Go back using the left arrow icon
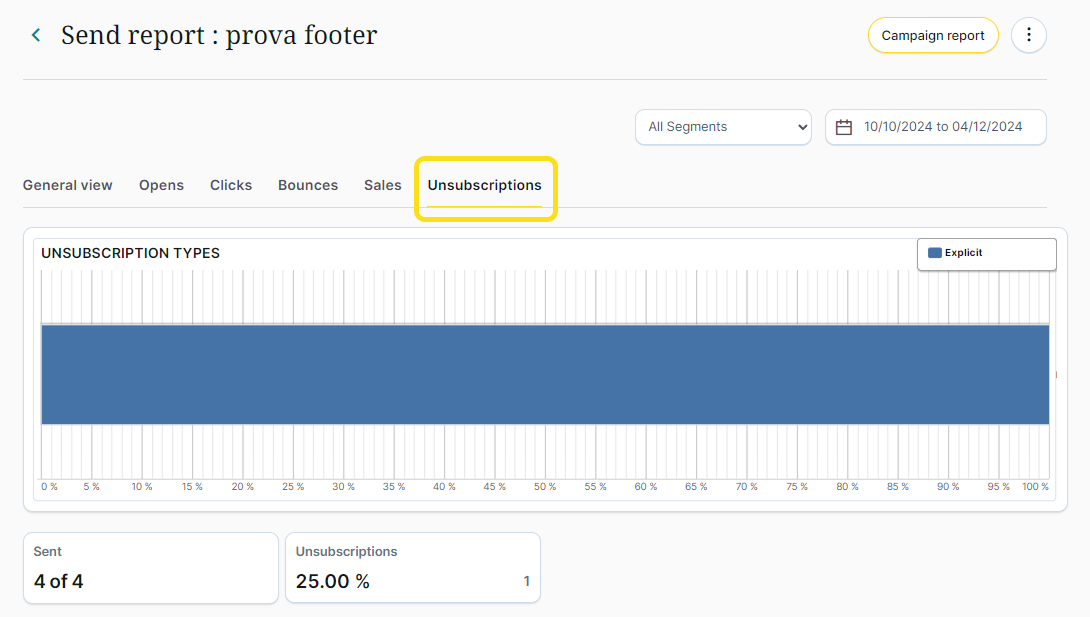 [x=36, y=35]
